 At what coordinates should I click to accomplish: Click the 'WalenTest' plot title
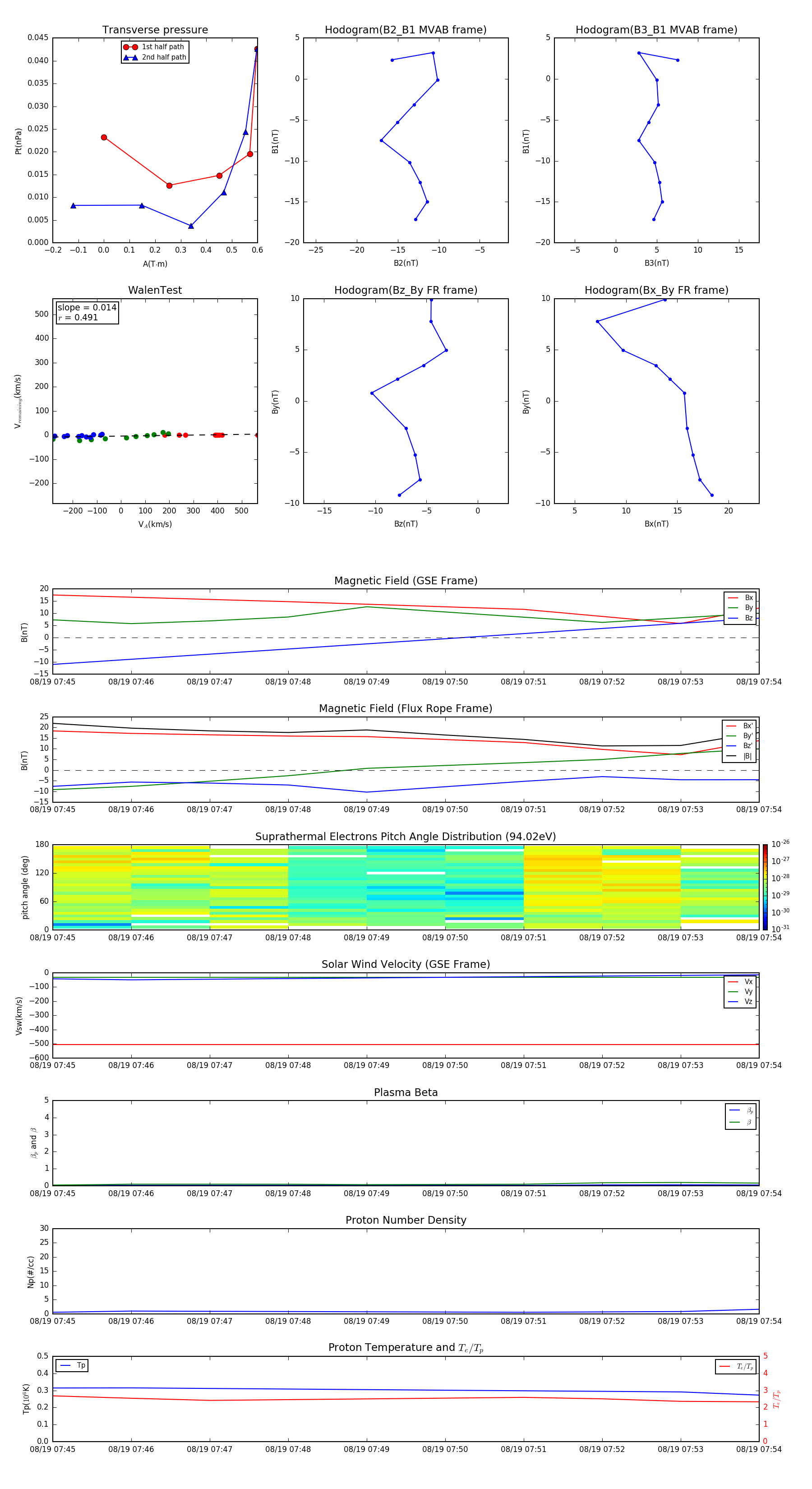pyautogui.click(x=155, y=290)
